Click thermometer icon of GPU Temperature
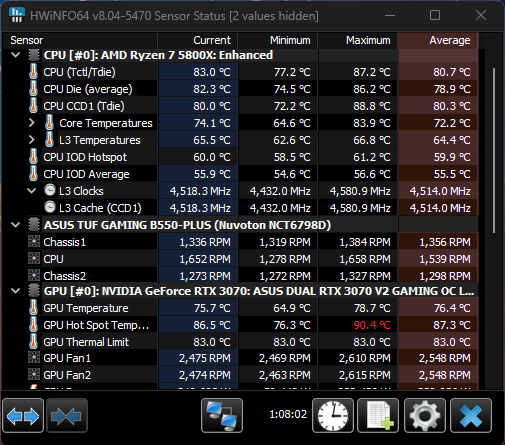The height and width of the screenshot is (445, 505). (x=33, y=308)
